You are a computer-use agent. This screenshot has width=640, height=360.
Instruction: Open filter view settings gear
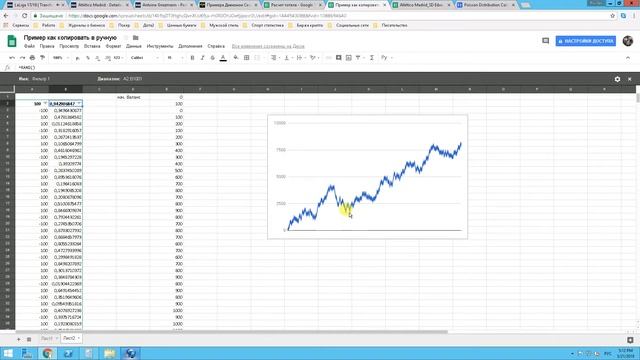(x=617, y=79)
